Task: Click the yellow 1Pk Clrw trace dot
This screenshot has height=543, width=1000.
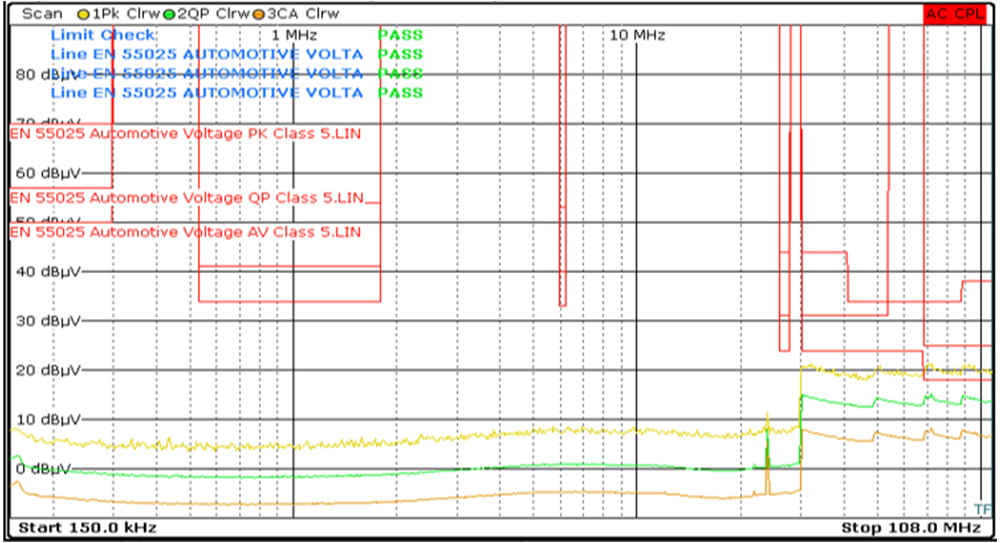Action: point(82,14)
